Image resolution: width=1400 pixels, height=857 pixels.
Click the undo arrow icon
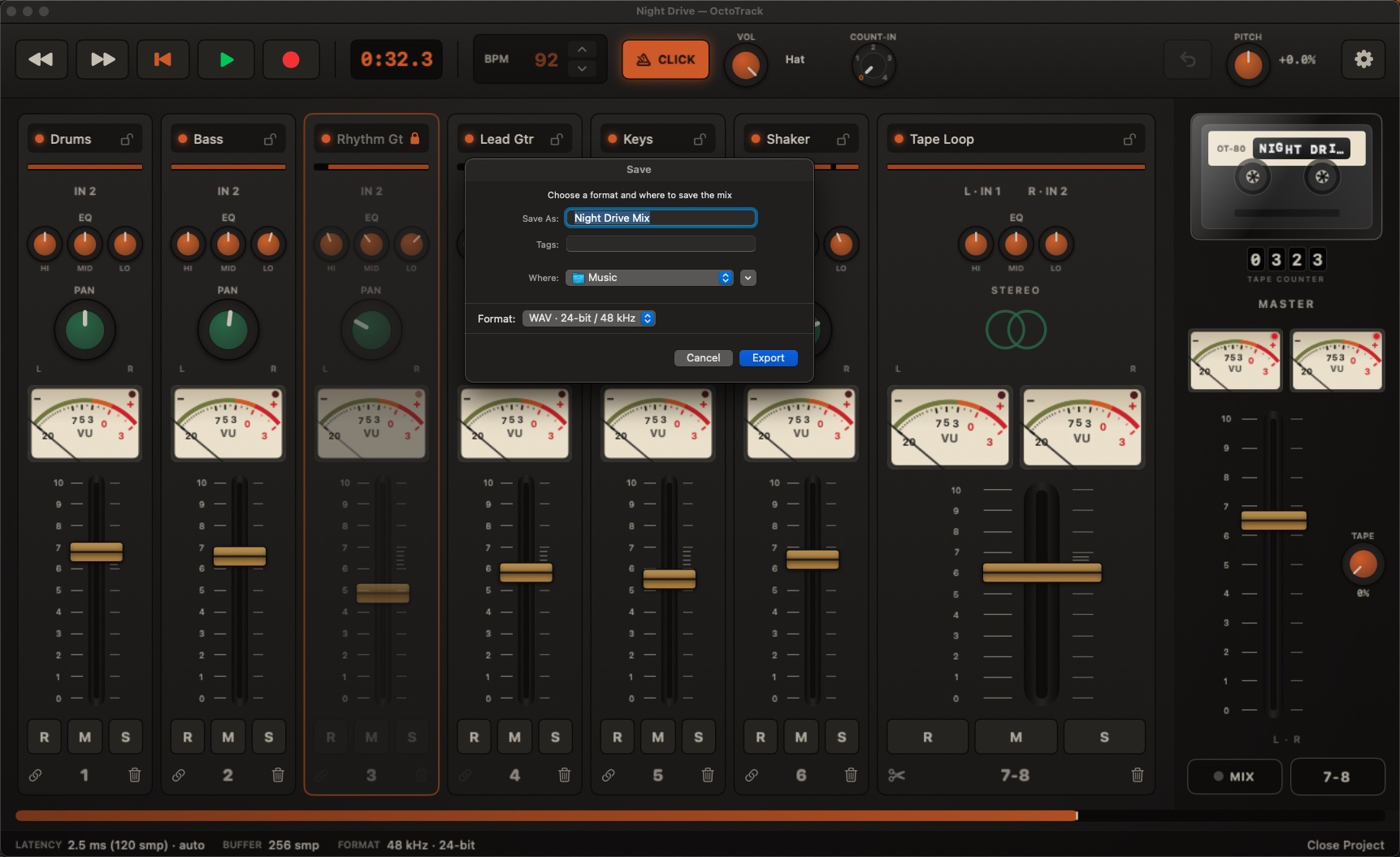1188,59
